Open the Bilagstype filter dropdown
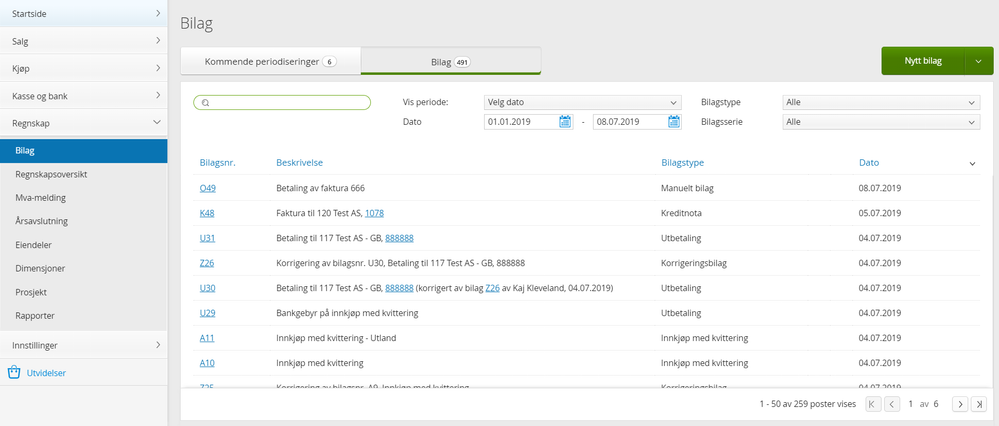The width and height of the screenshot is (999, 426). (x=881, y=102)
